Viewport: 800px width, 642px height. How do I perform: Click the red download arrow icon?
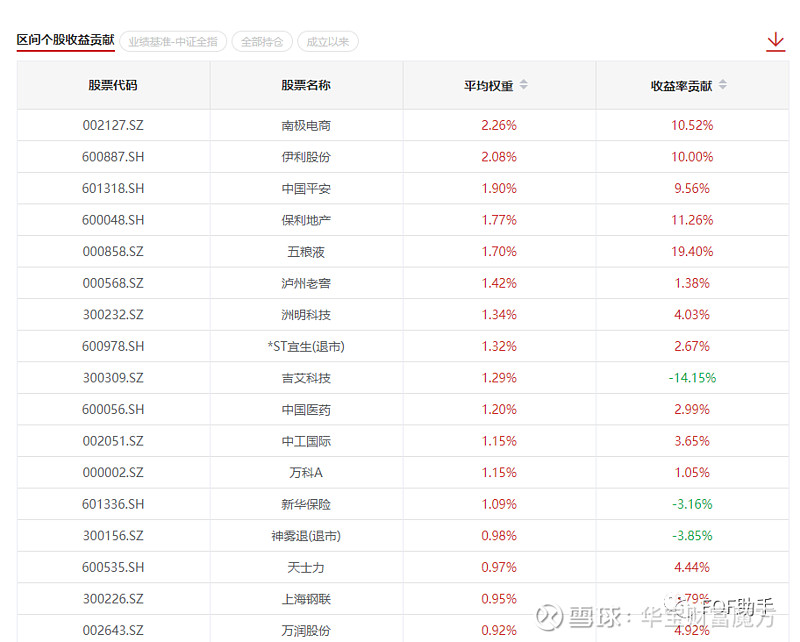(776, 42)
